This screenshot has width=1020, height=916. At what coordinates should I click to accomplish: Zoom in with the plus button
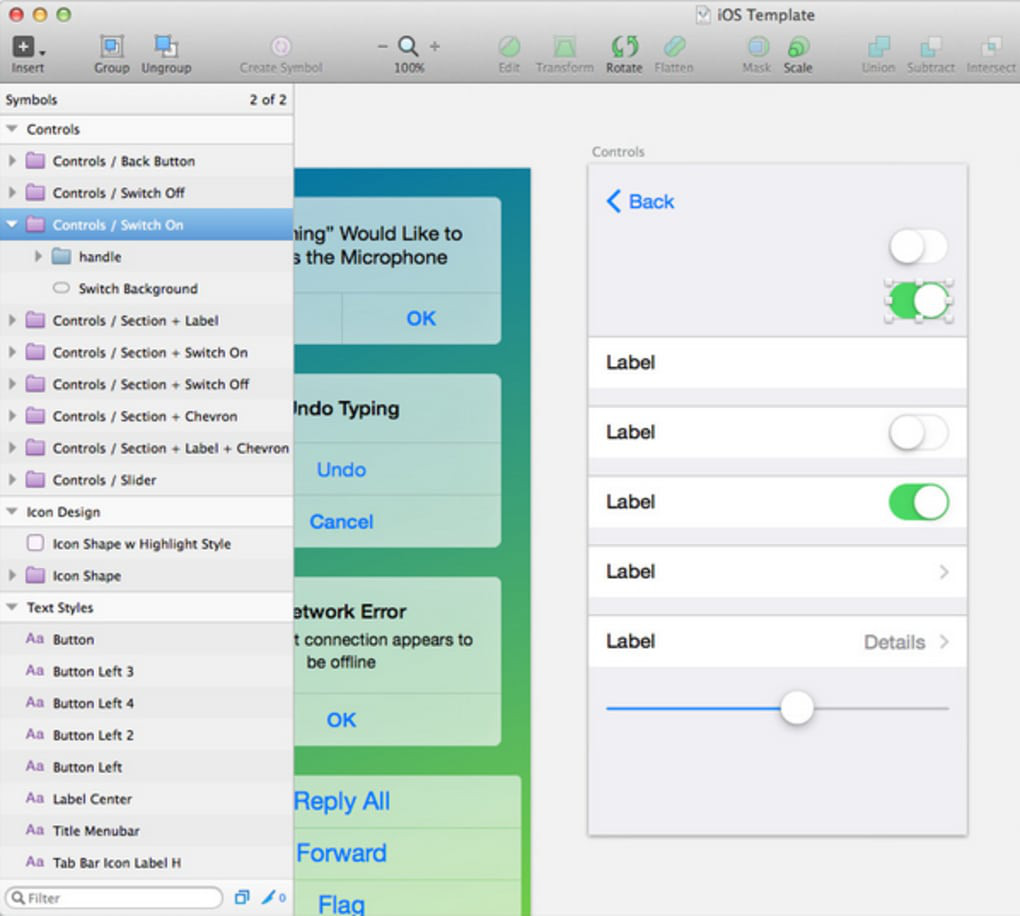pyautogui.click(x=435, y=46)
